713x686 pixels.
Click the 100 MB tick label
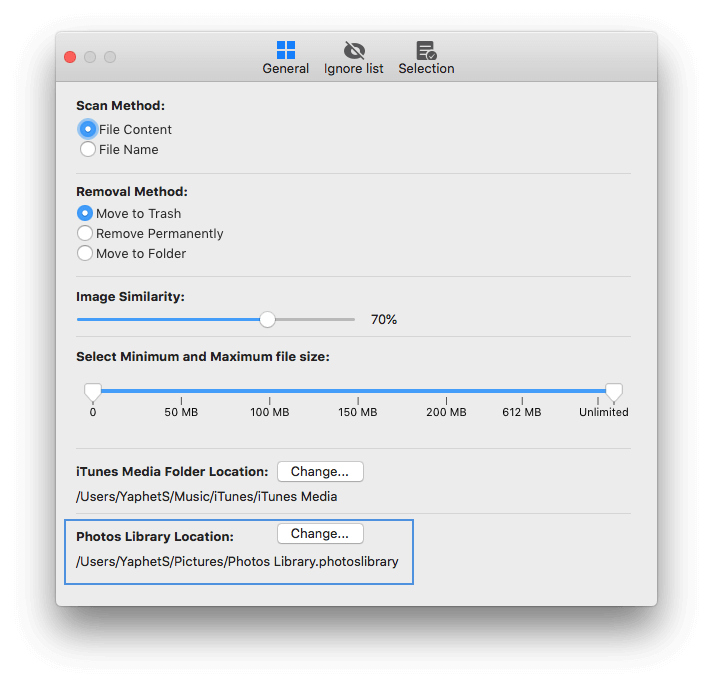tap(270, 412)
